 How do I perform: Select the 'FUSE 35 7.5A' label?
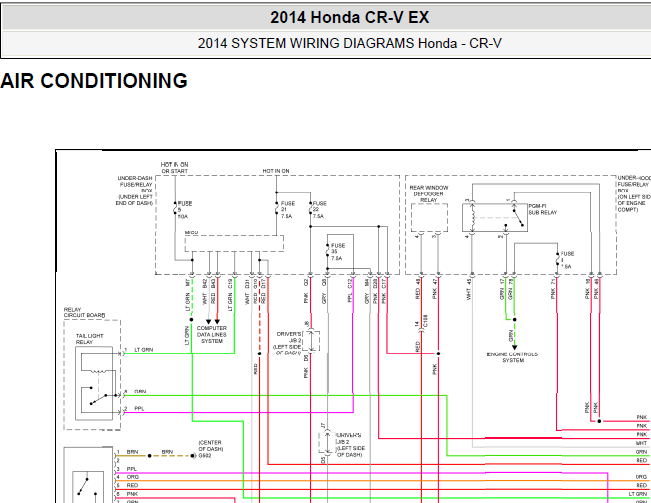[x=338, y=252]
